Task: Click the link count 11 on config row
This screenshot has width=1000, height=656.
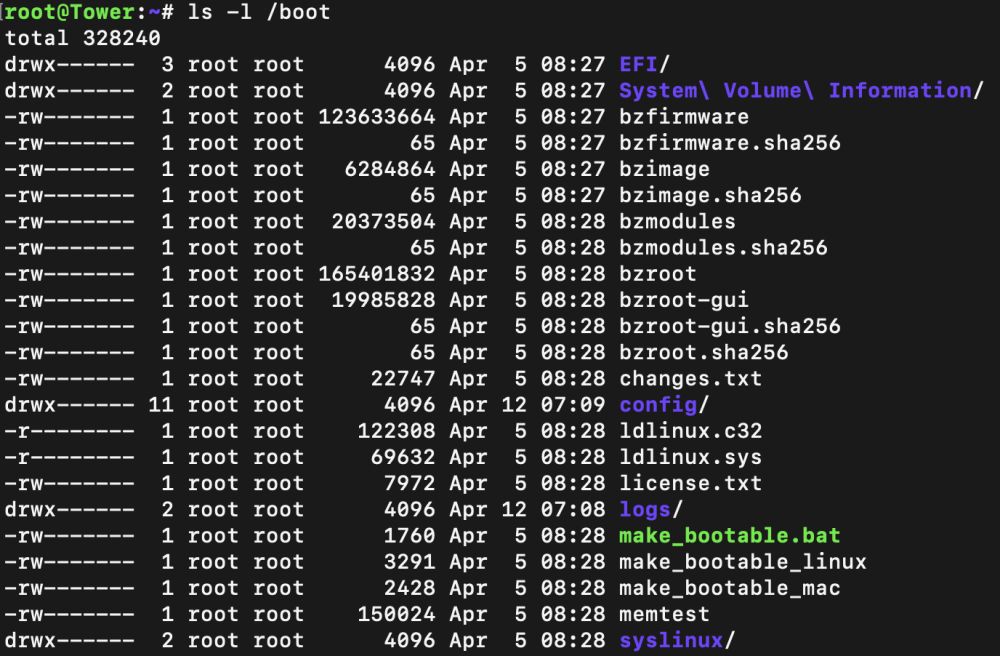Action: (161, 404)
